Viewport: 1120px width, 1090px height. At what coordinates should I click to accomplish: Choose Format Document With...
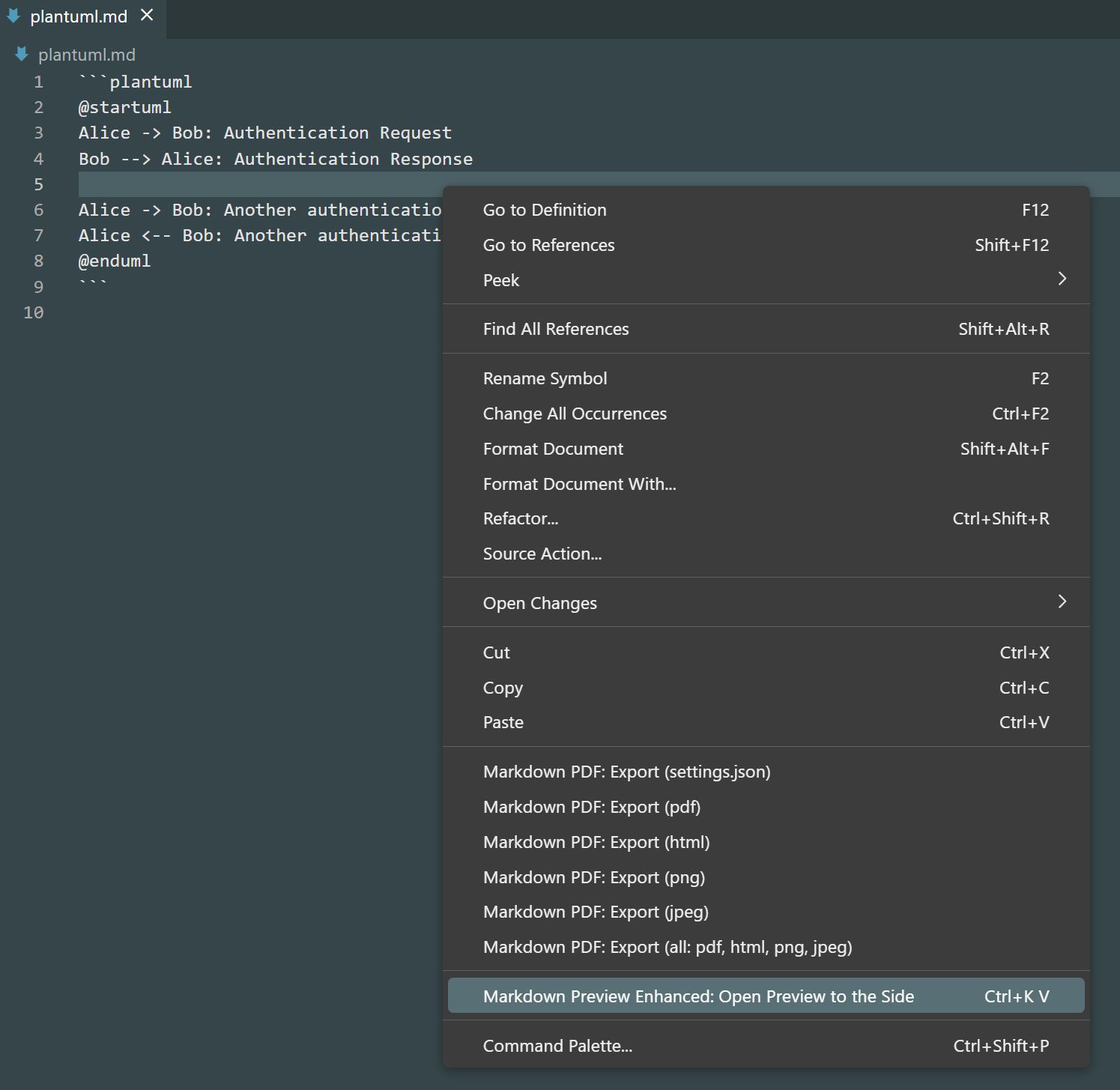[766, 484]
